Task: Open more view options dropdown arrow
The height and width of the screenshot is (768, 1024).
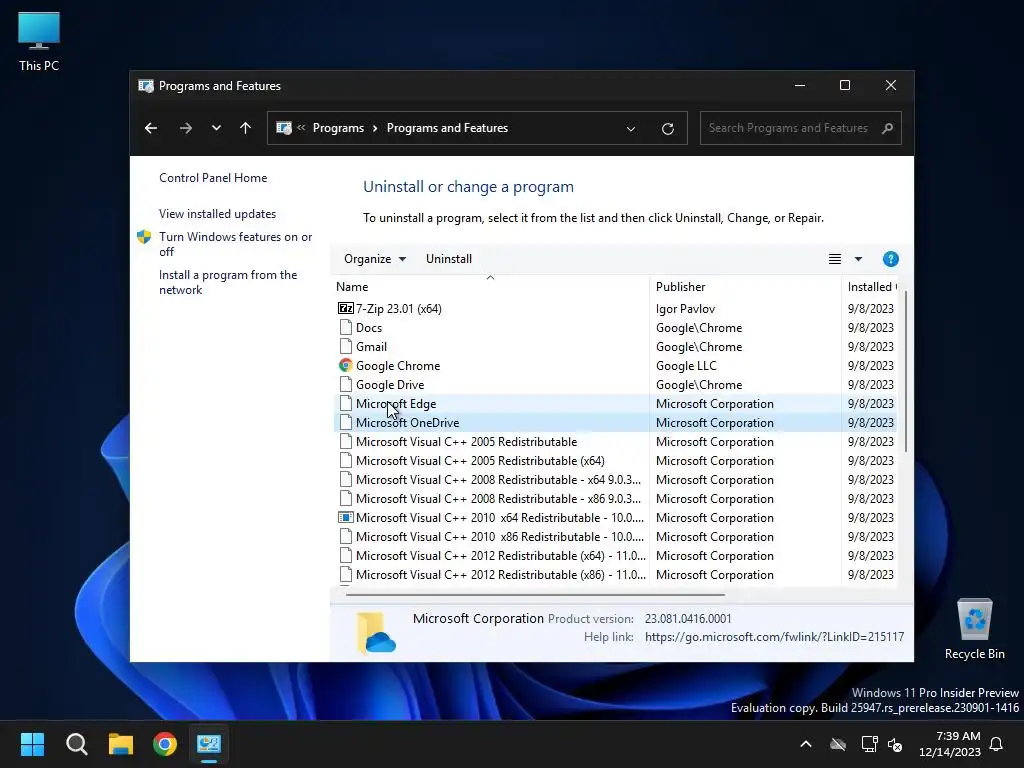Action: pos(859,259)
